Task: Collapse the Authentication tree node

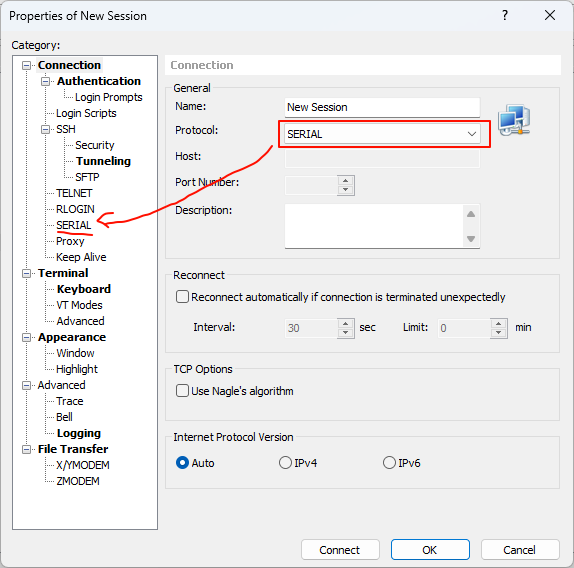Action: [x=45, y=81]
